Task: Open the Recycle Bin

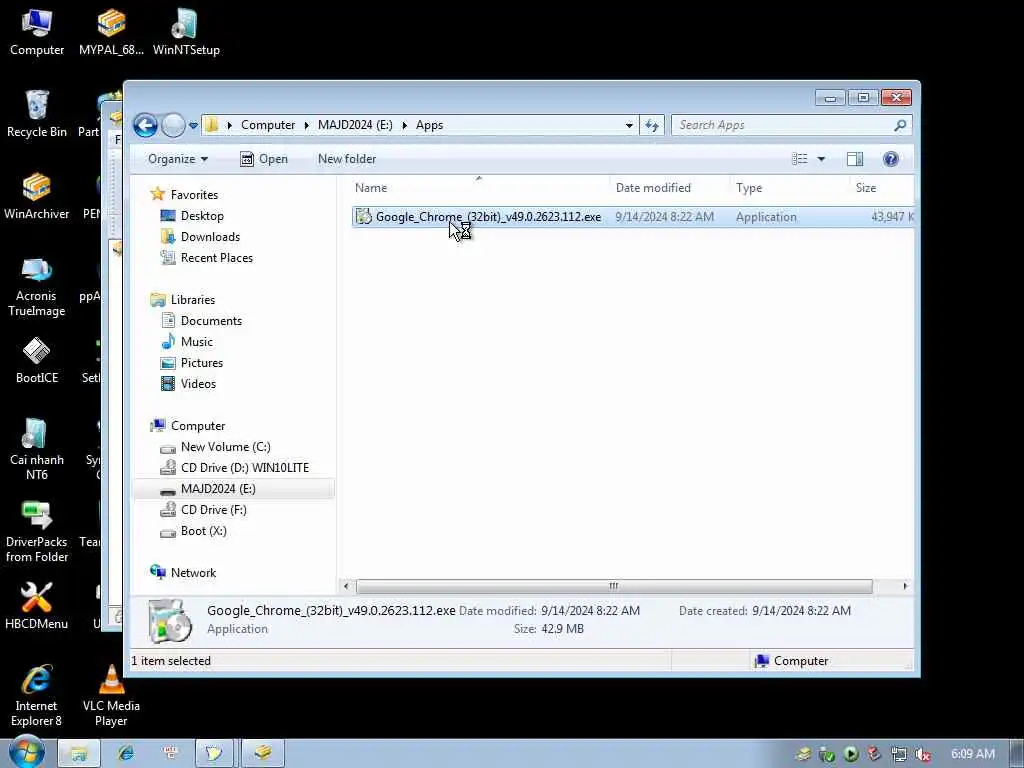Action: (37, 114)
